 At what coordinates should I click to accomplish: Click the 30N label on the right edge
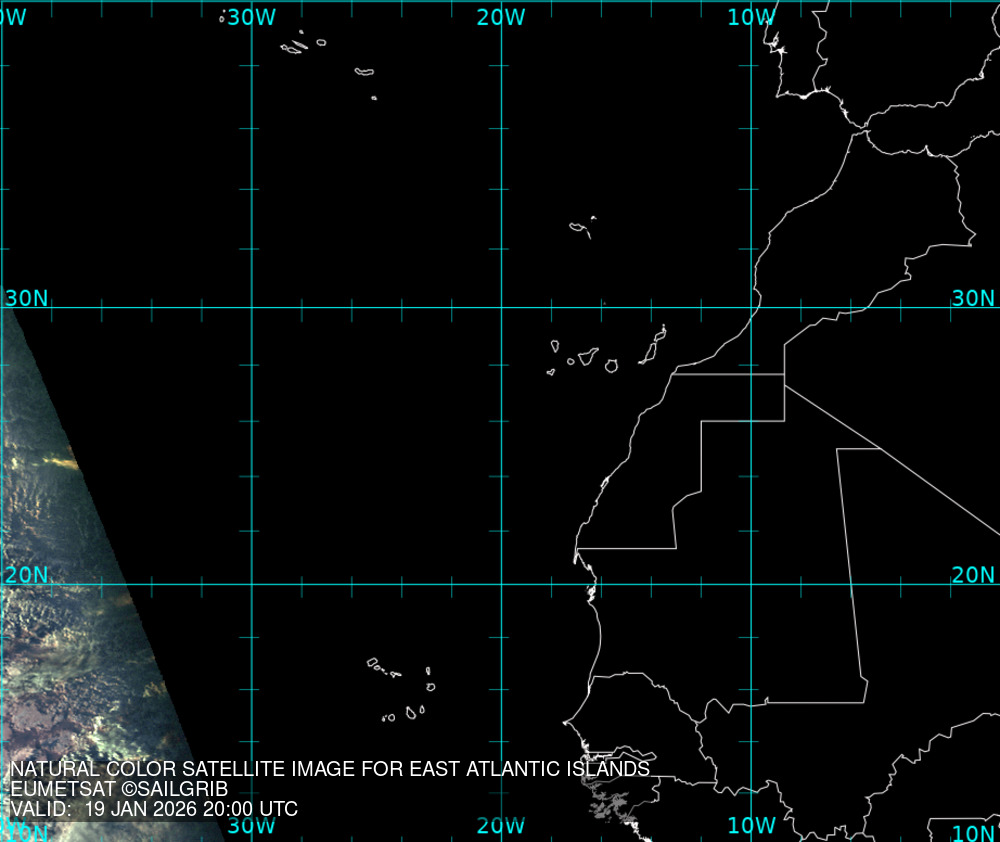point(972,298)
